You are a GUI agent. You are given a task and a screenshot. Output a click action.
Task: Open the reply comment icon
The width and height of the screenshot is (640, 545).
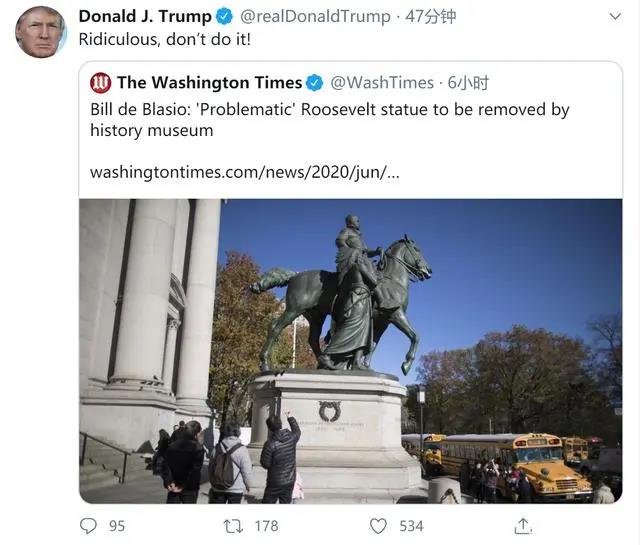tap(88, 525)
